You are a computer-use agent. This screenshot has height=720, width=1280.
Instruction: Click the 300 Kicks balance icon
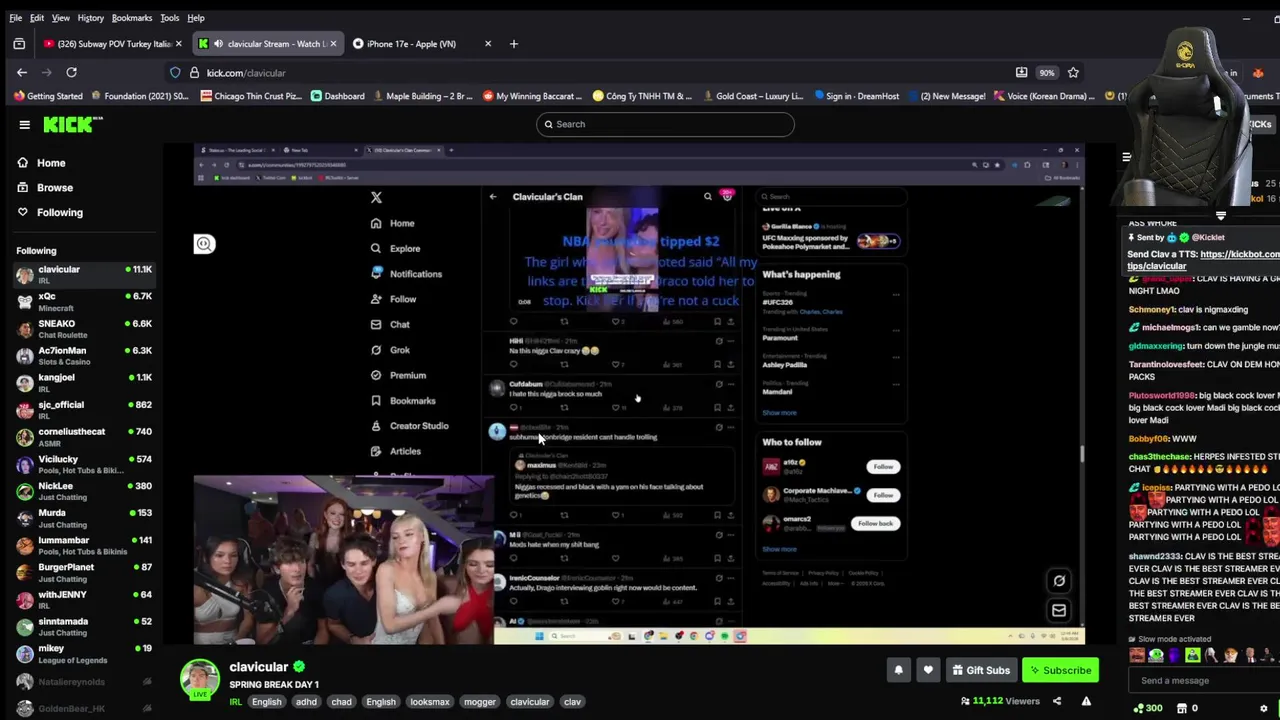[1147, 708]
